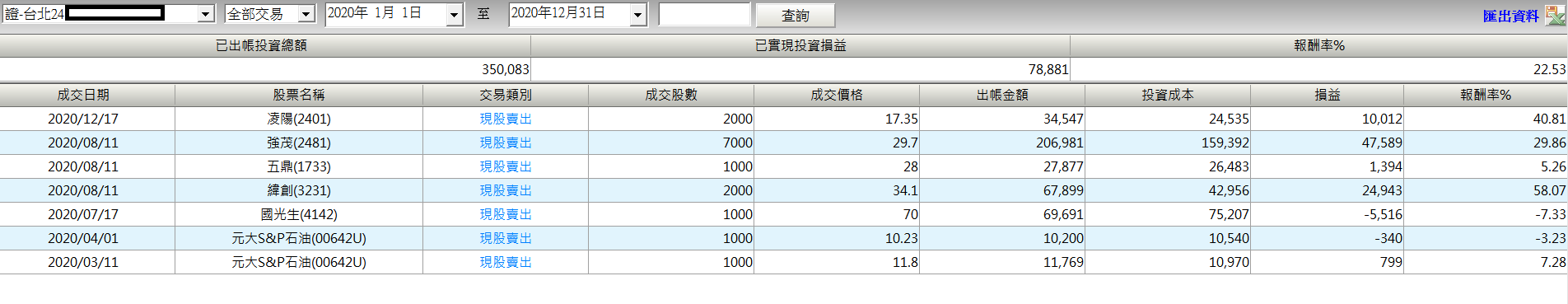Image resolution: width=1568 pixels, height=304 pixels.
Task: Focus the empty text field before 查詢
Action: click(704, 14)
